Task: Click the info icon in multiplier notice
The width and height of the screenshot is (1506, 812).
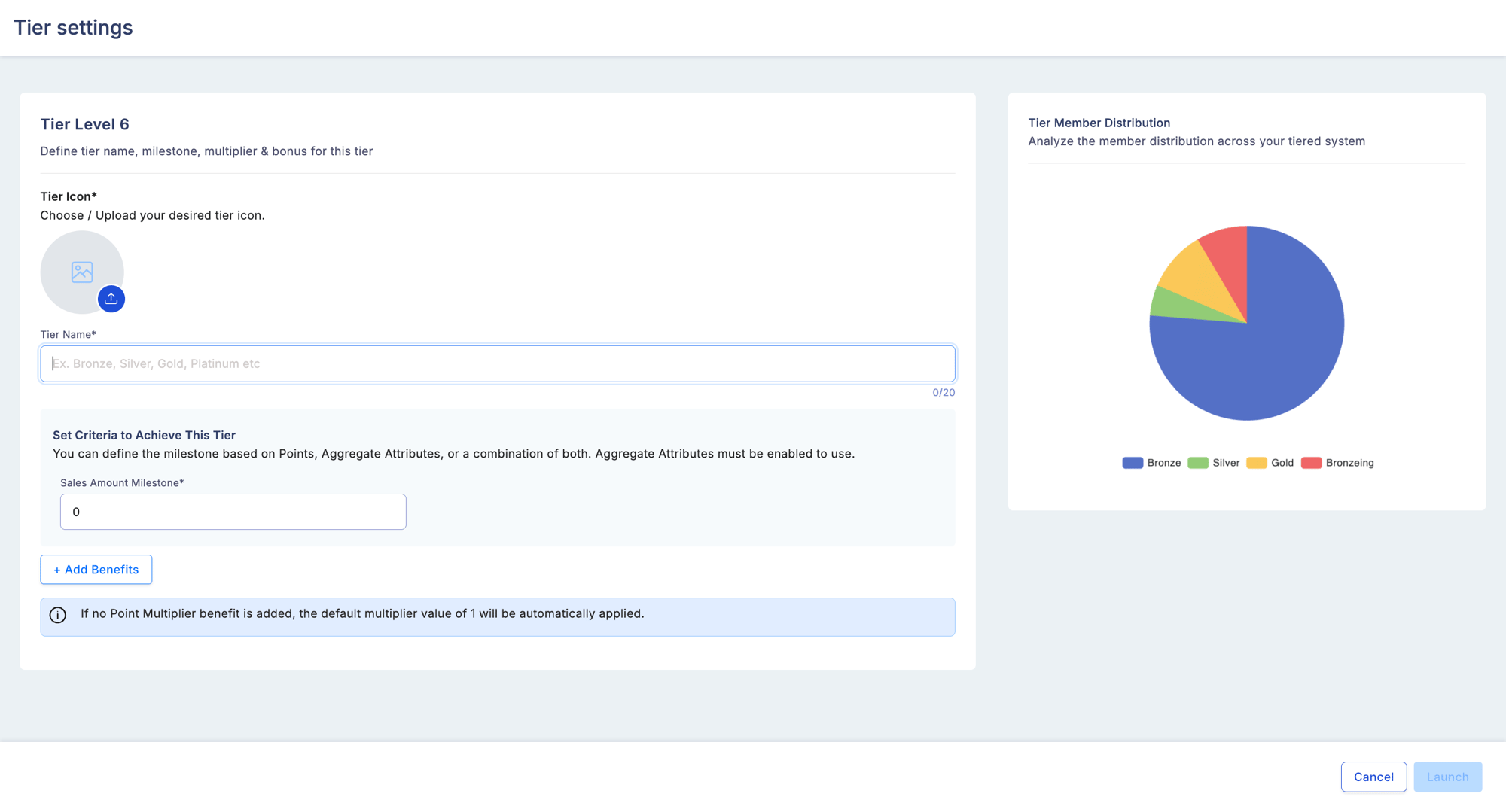Action: click(58, 615)
